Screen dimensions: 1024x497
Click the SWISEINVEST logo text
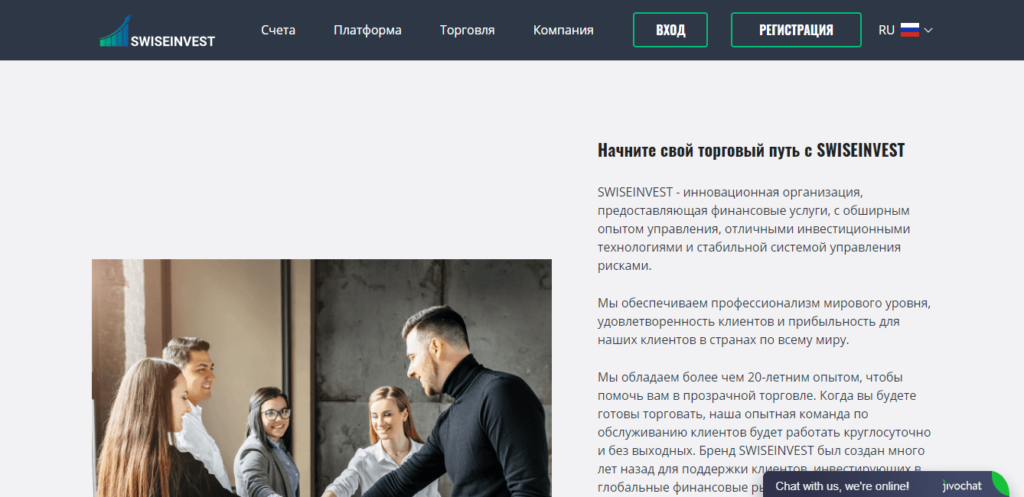click(172, 41)
